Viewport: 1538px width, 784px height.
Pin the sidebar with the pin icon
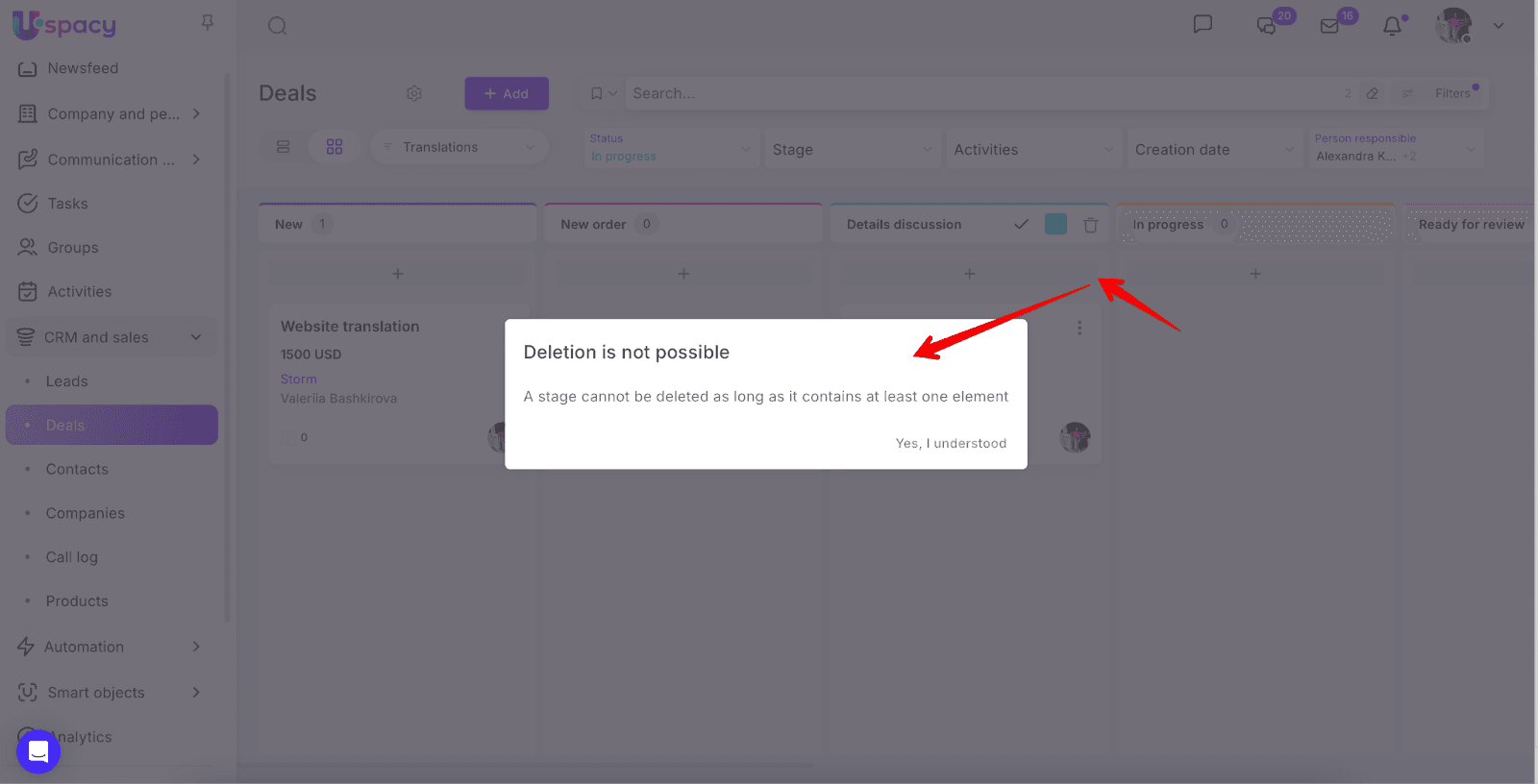coord(207,22)
